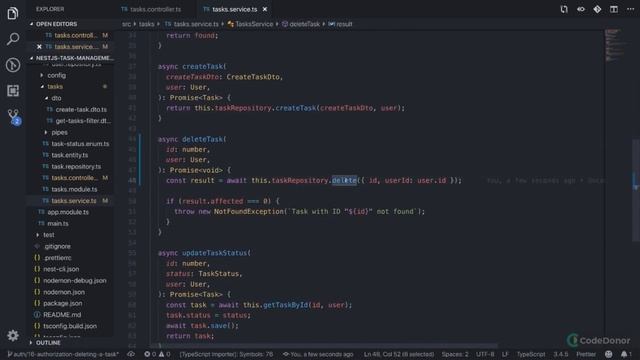The height and width of the screenshot is (360, 640).
Task: Open the Extensions view in activity bar
Action: tap(13, 91)
